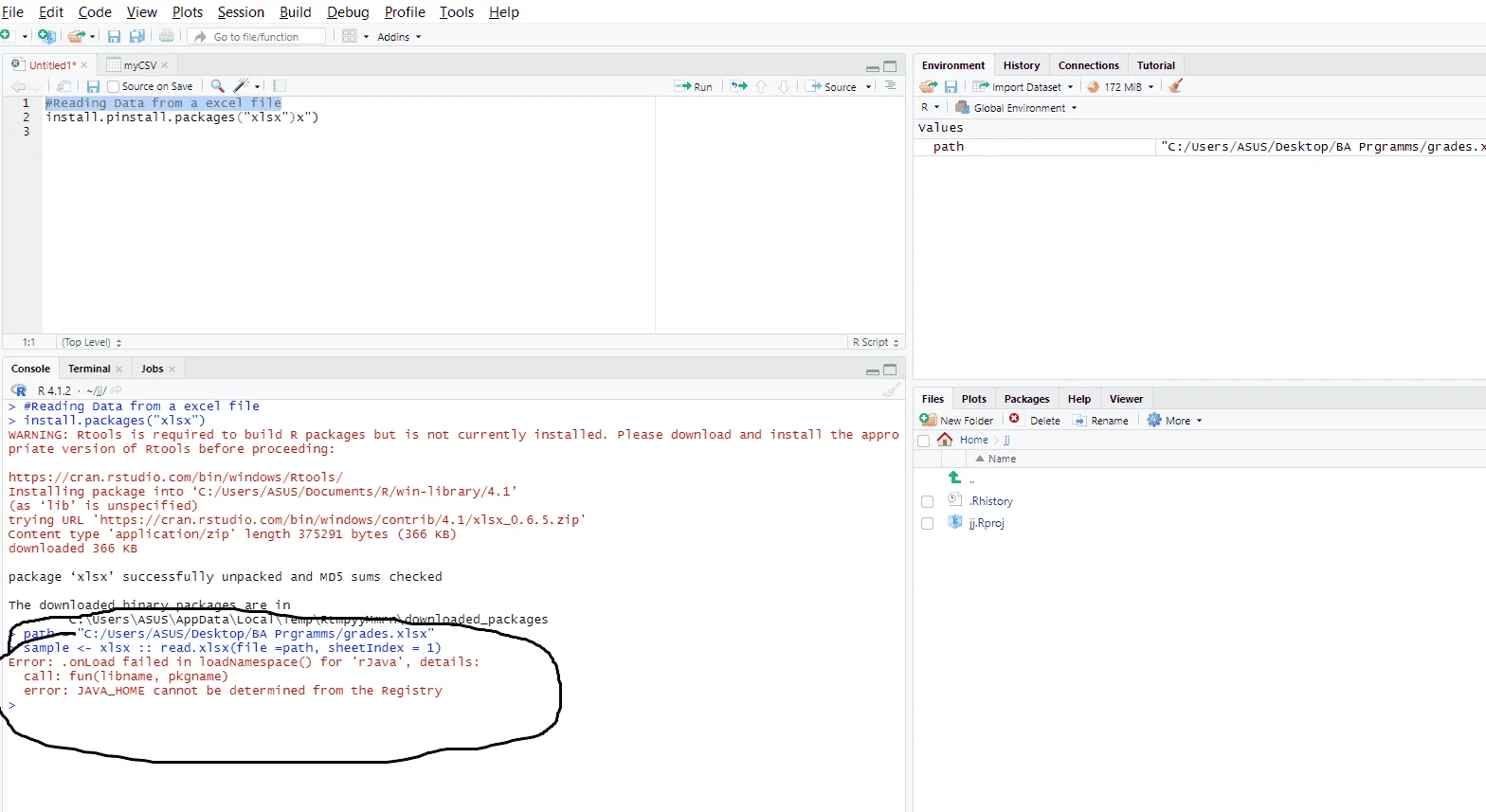
Task: Click the New File icon in main toolbar
Action: [x=7, y=36]
